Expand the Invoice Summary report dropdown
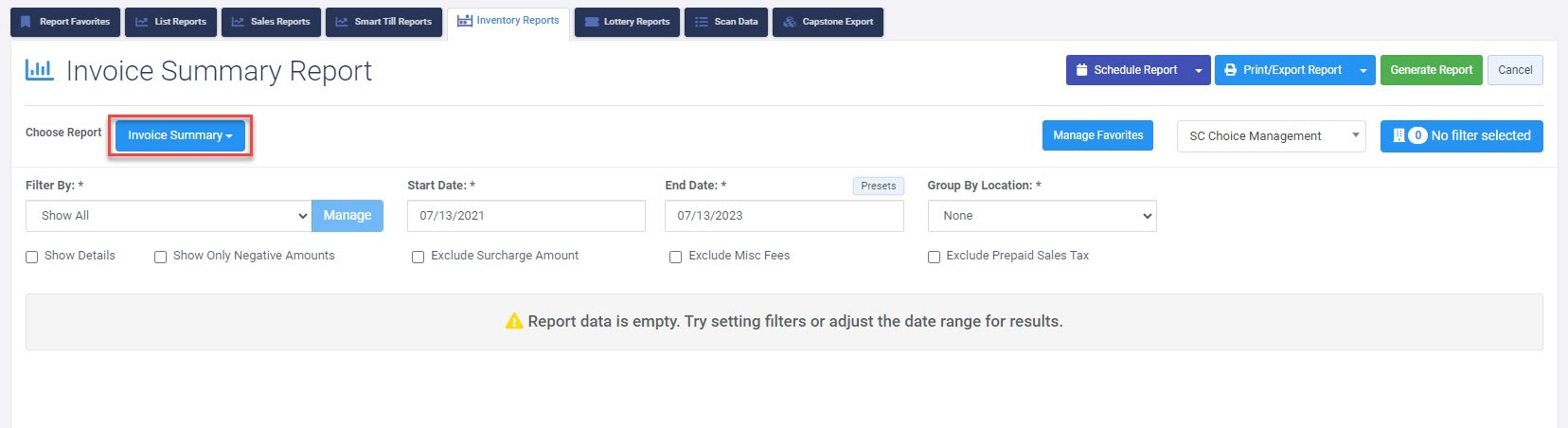The height and width of the screenshot is (428, 1568). (180, 135)
